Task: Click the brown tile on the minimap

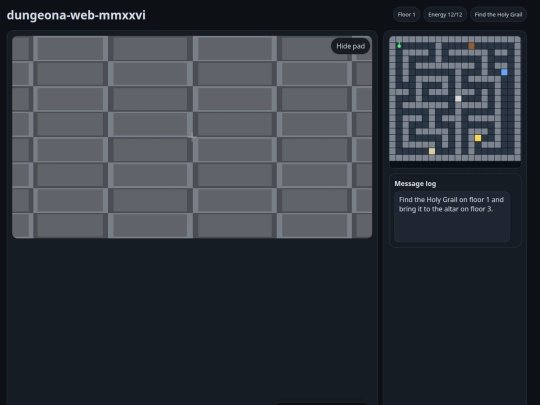Action: click(x=471, y=46)
